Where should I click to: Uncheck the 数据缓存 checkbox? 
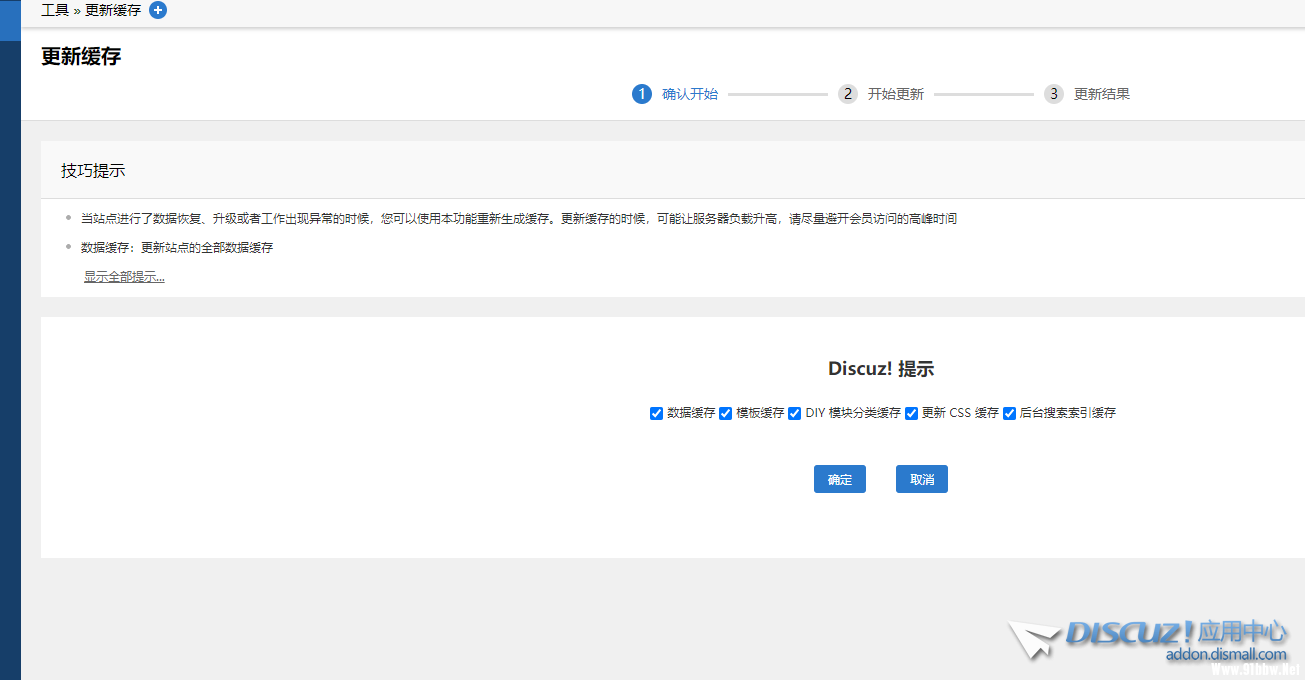coord(657,414)
